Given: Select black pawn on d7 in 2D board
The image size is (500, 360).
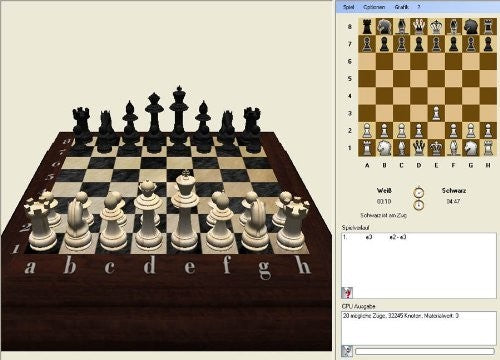Looking at the screenshot, I should point(419,44).
